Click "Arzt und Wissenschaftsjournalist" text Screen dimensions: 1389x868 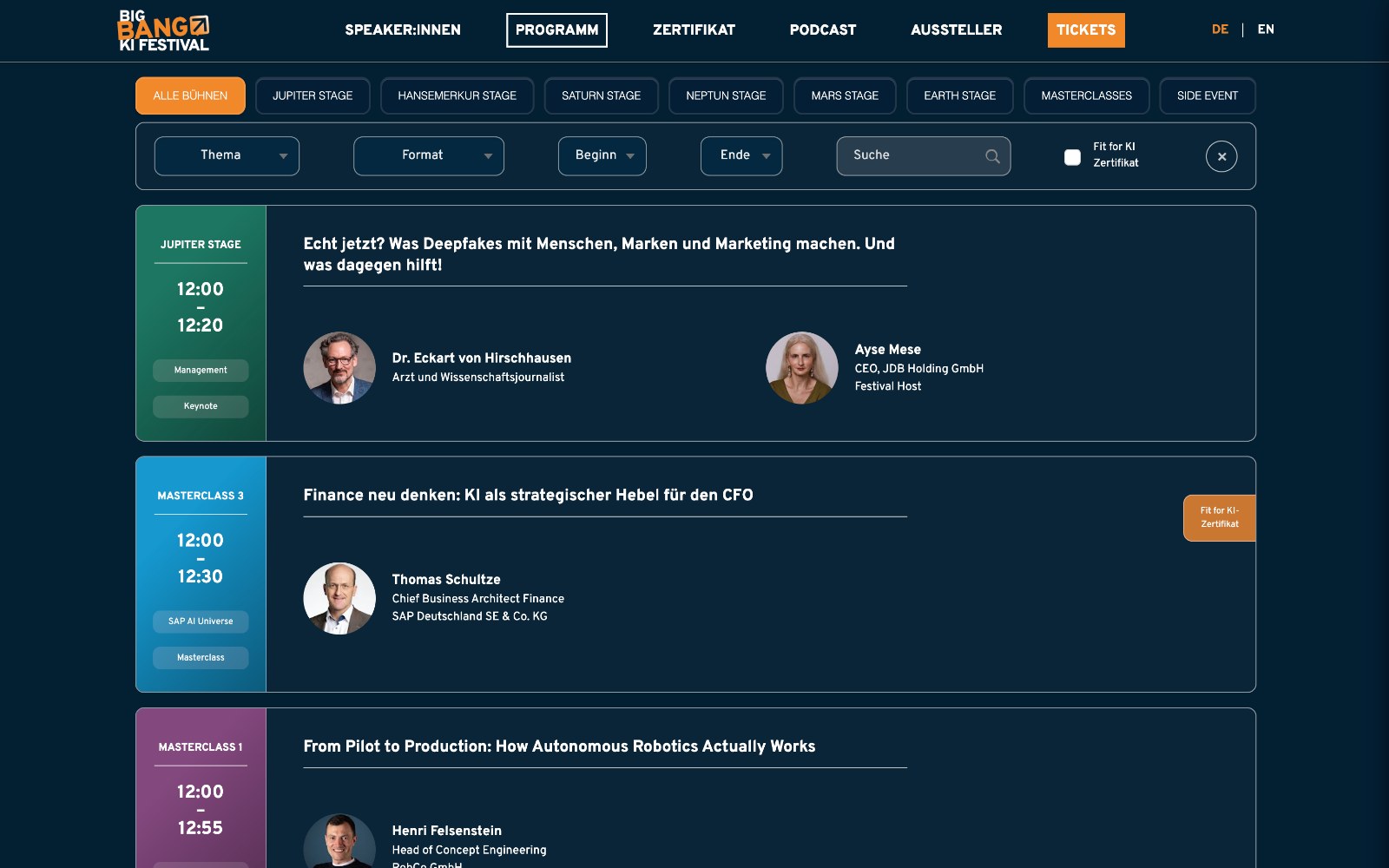[478, 378]
